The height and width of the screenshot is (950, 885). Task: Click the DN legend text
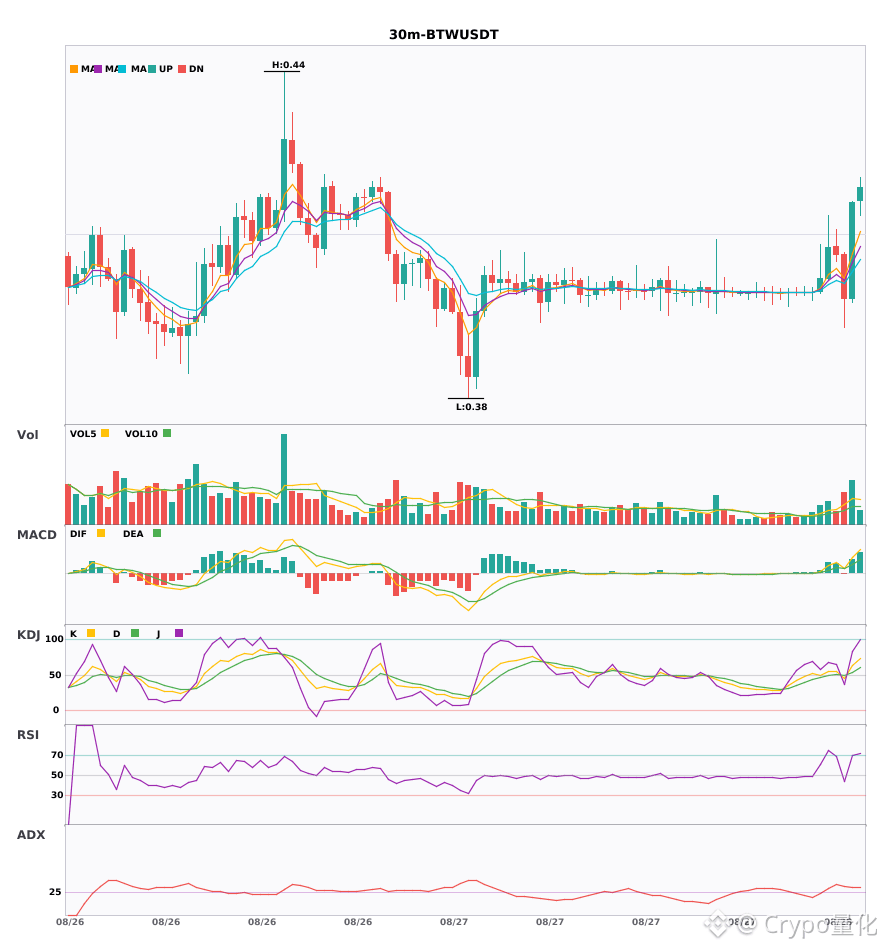(196, 69)
